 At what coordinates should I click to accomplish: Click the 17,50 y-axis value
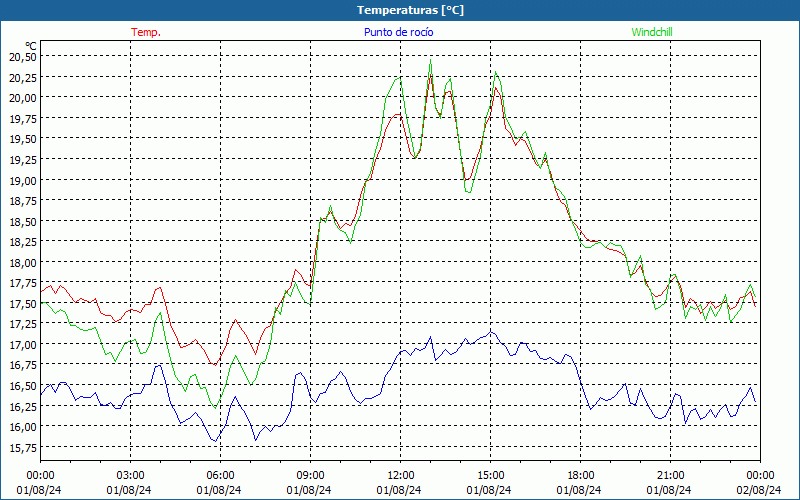click(22, 303)
